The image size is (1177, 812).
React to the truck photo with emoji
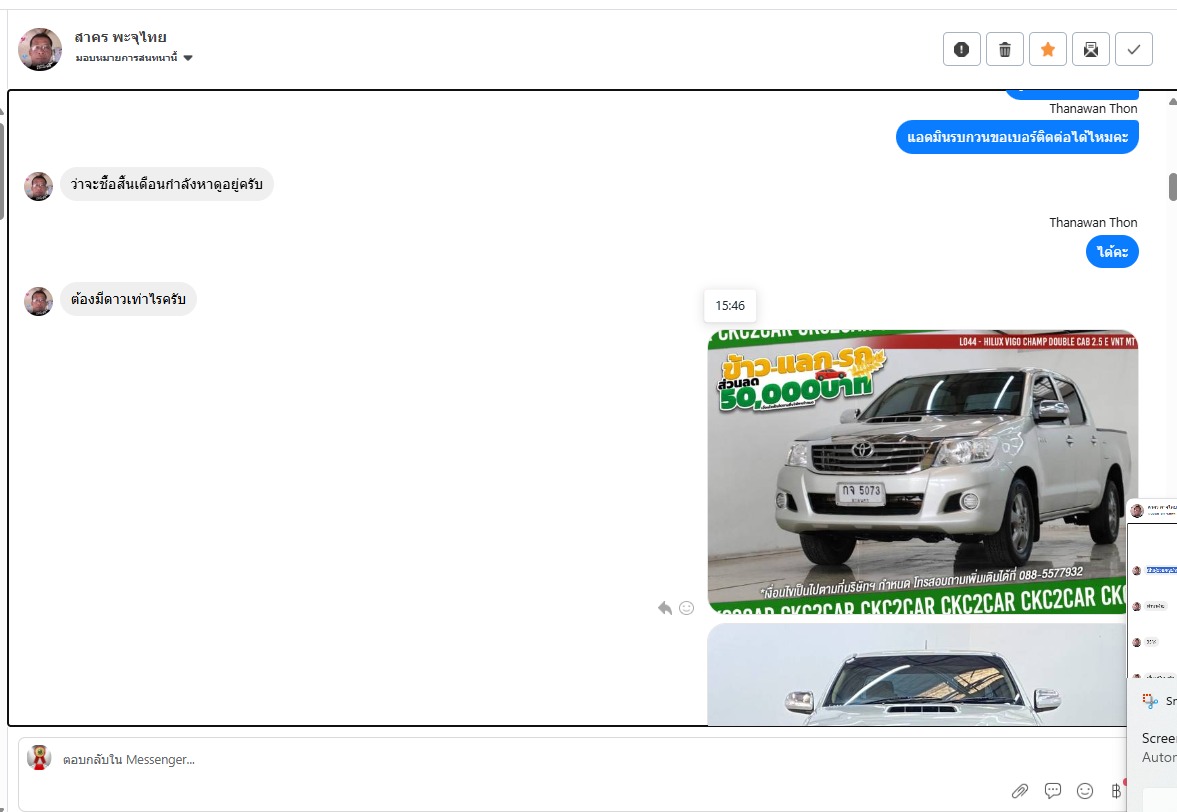point(686,608)
